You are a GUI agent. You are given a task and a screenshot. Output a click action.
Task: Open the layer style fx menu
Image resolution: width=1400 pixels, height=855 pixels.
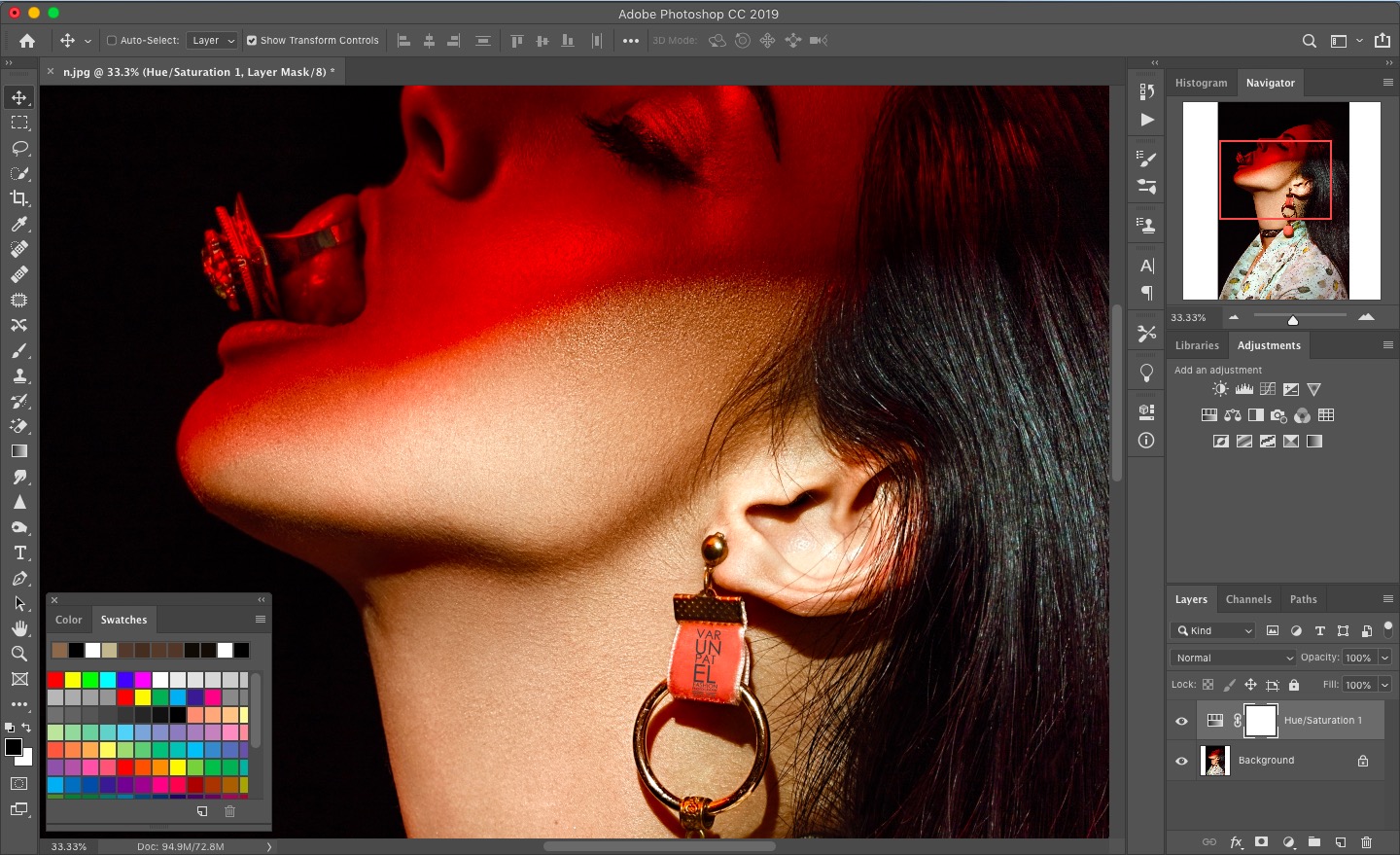1237,842
